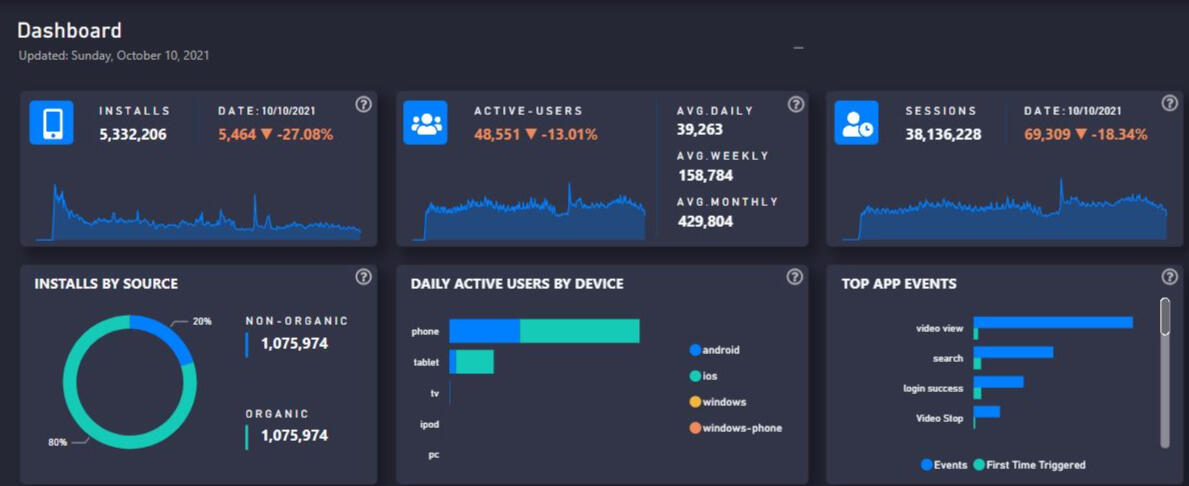Screen dimensions: 1189x486
Task: Toggle the android legend item
Action: point(715,350)
